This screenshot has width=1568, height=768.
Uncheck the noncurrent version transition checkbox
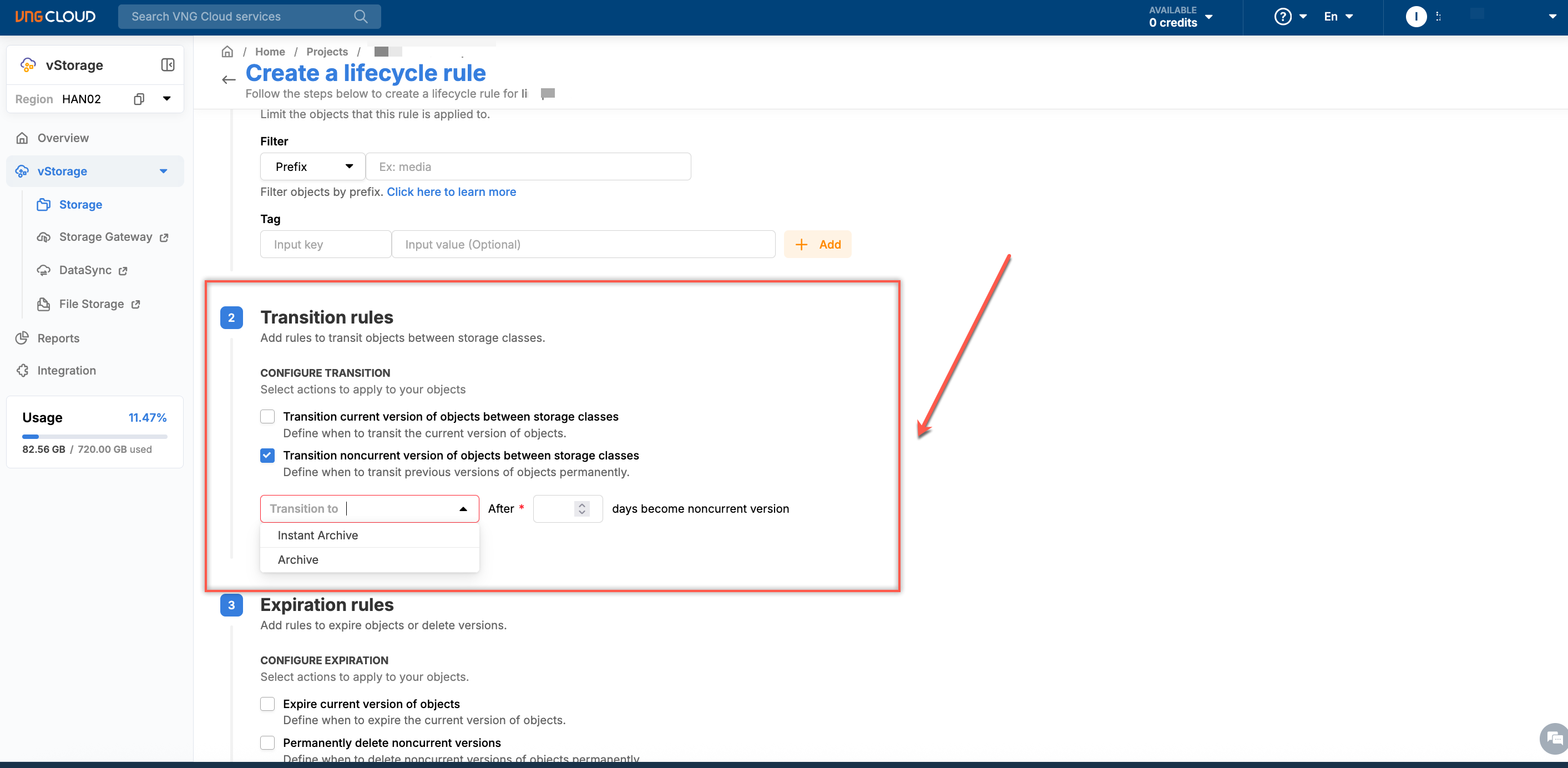click(267, 456)
